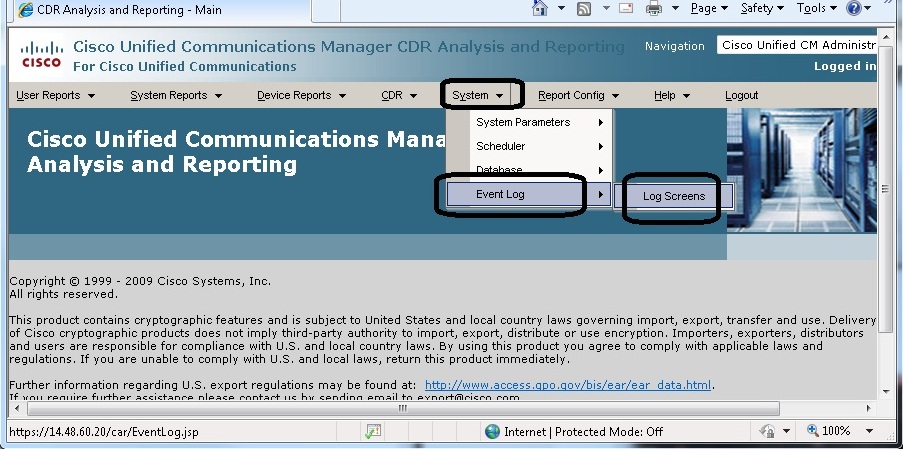Click the Logout link
The image size is (903, 449).
(741, 96)
